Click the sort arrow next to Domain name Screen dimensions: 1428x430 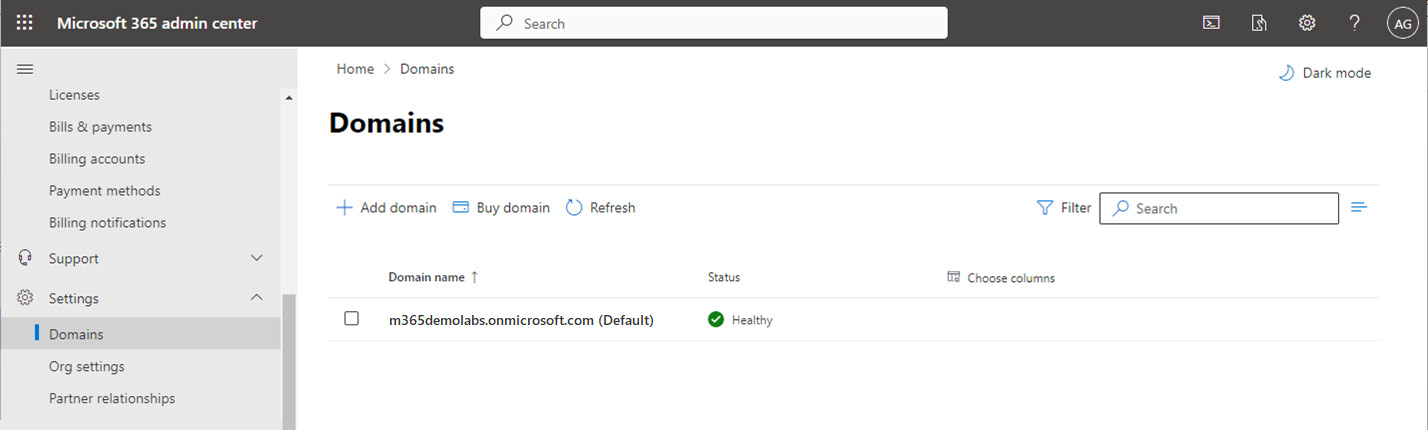[475, 277]
